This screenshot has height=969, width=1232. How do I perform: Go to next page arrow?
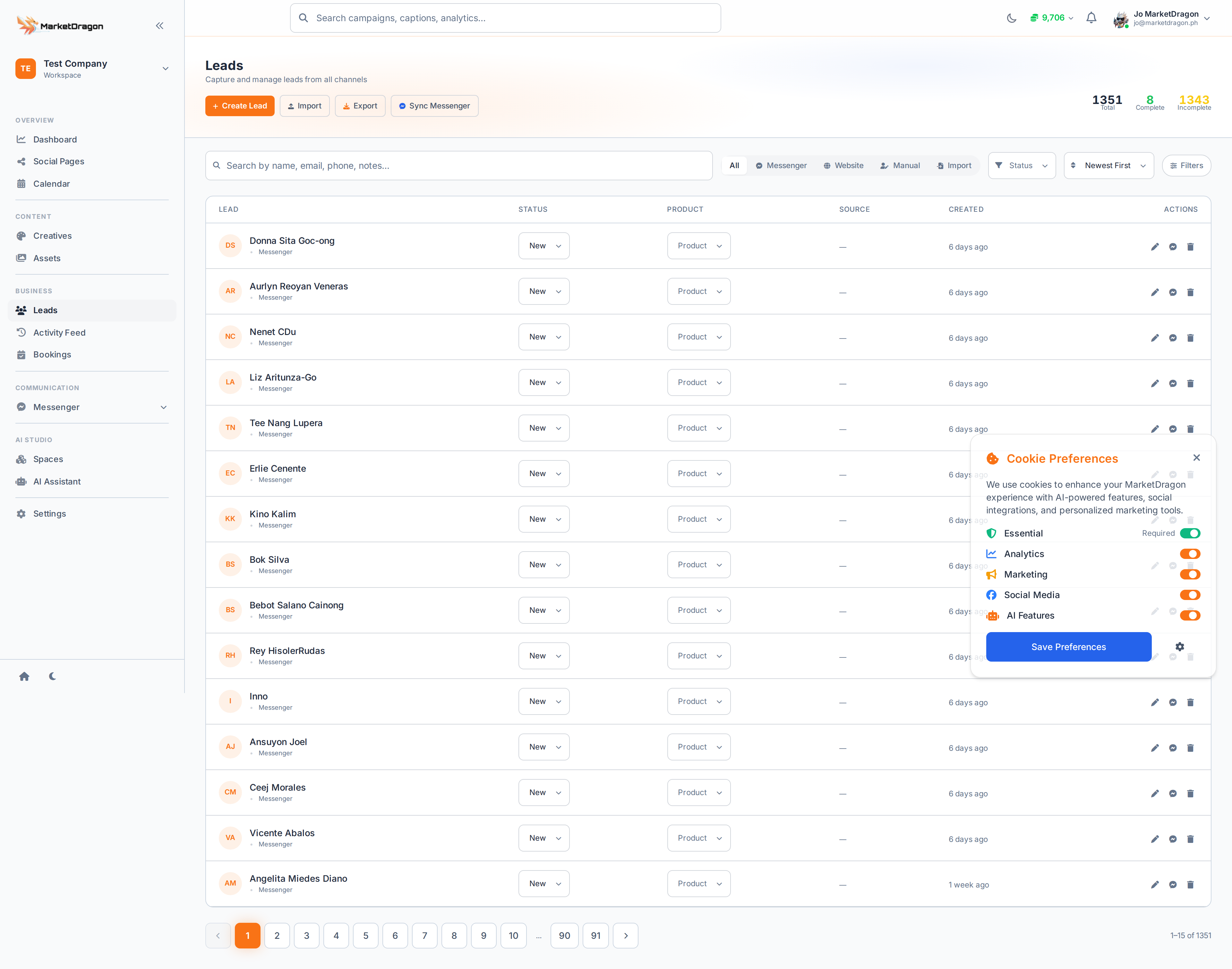pyautogui.click(x=626, y=936)
